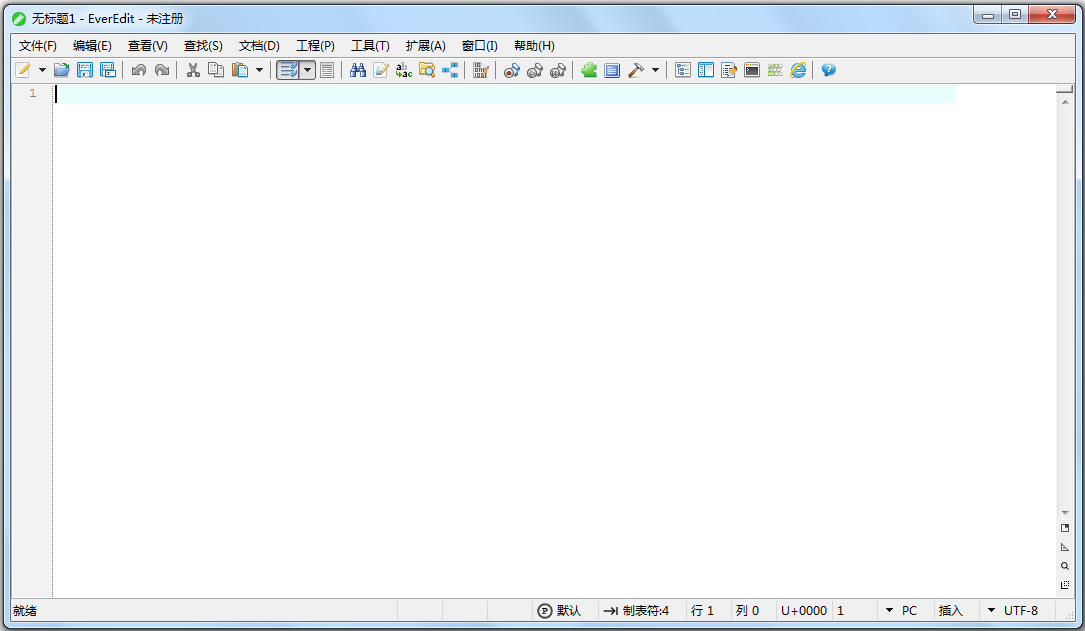Image resolution: width=1085 pixels, height=631 pixels.
Task: Open Find with the binoculars icon
Action: [x=358, y=70]
